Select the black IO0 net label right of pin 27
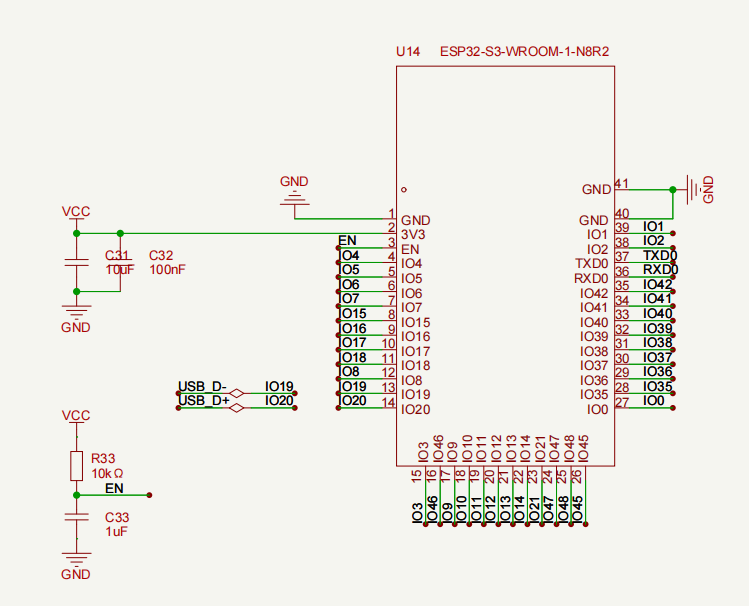This screenshot has height=606, width=749. coord(653,401)
